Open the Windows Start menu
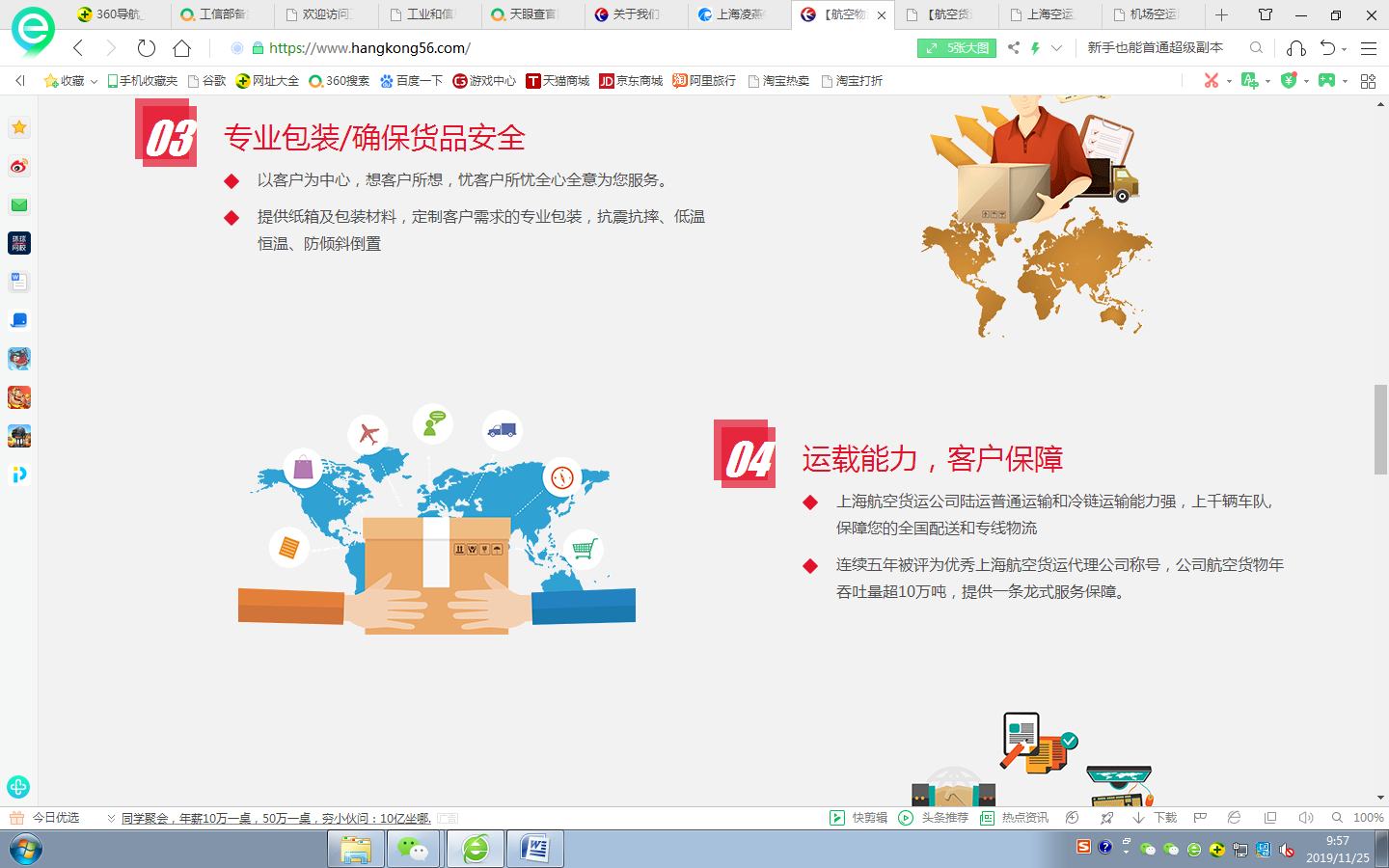 pyautogui.click(x=25, y=850)
